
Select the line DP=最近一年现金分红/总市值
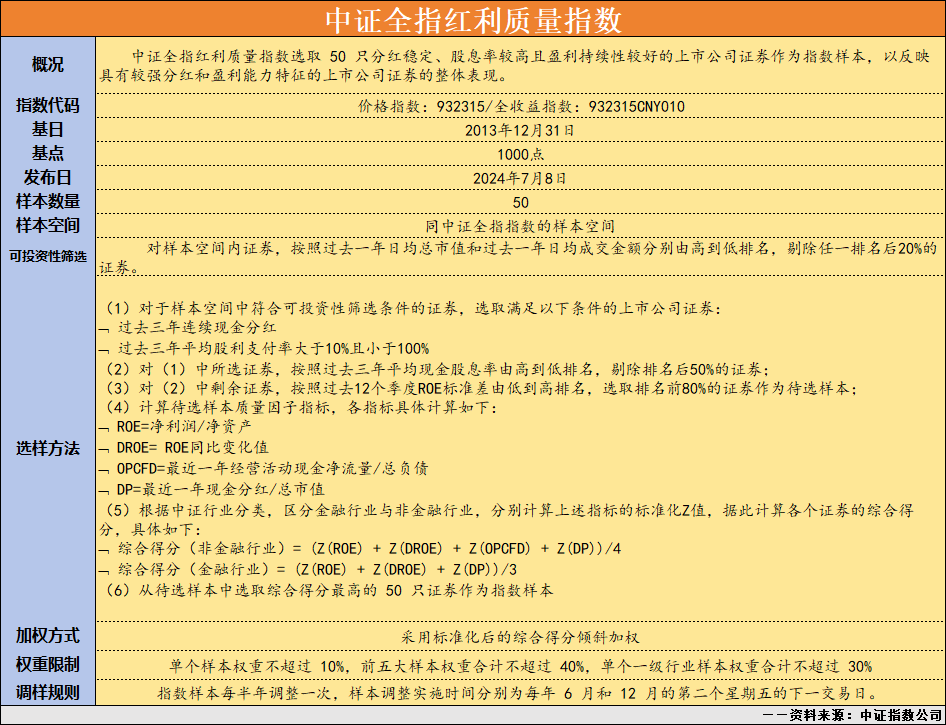pyautogui.click(x=213, y=489)
